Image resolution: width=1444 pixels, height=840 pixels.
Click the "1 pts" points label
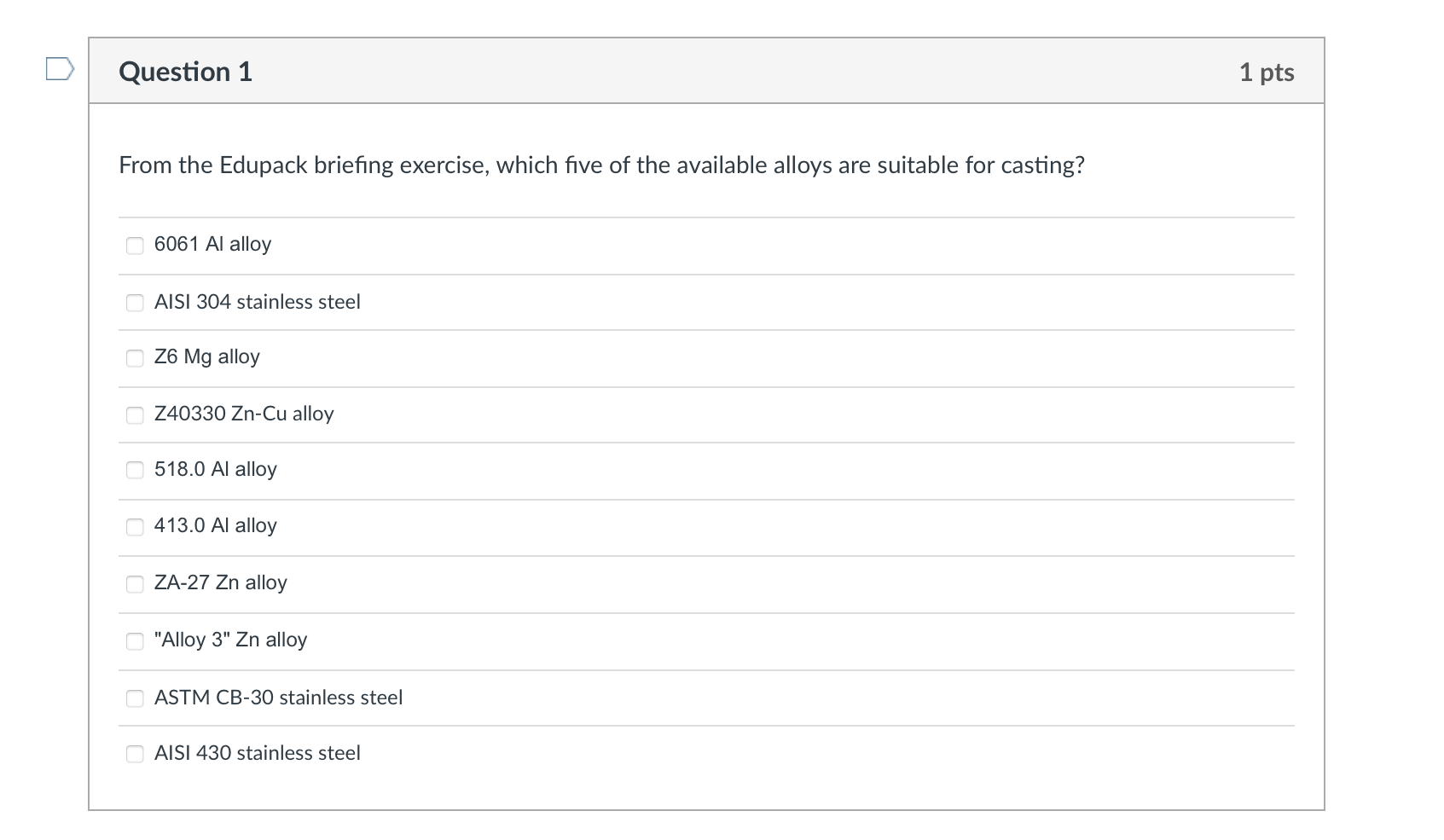pos(1266,72)
